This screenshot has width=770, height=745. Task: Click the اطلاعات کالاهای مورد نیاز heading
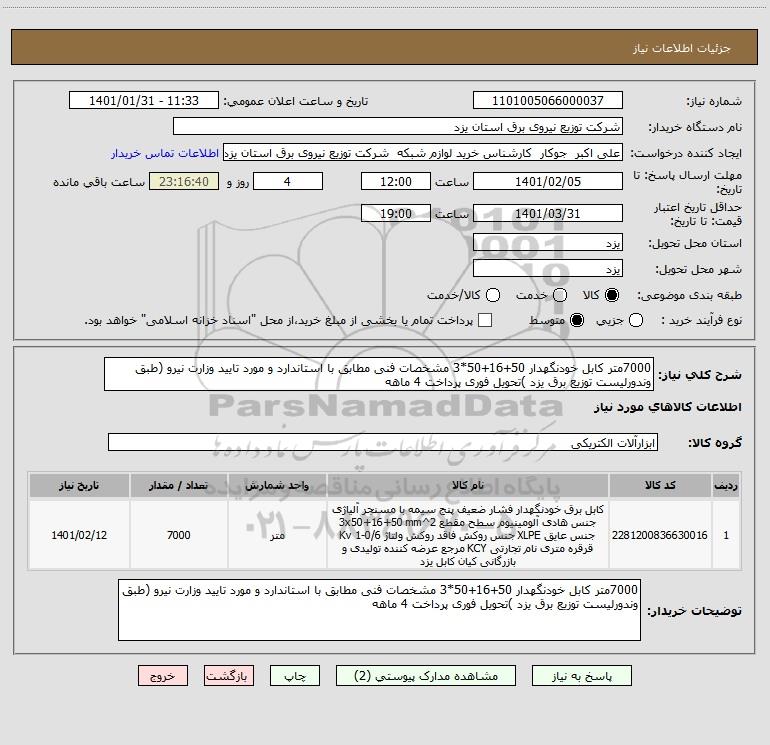[x=668, y=407]
